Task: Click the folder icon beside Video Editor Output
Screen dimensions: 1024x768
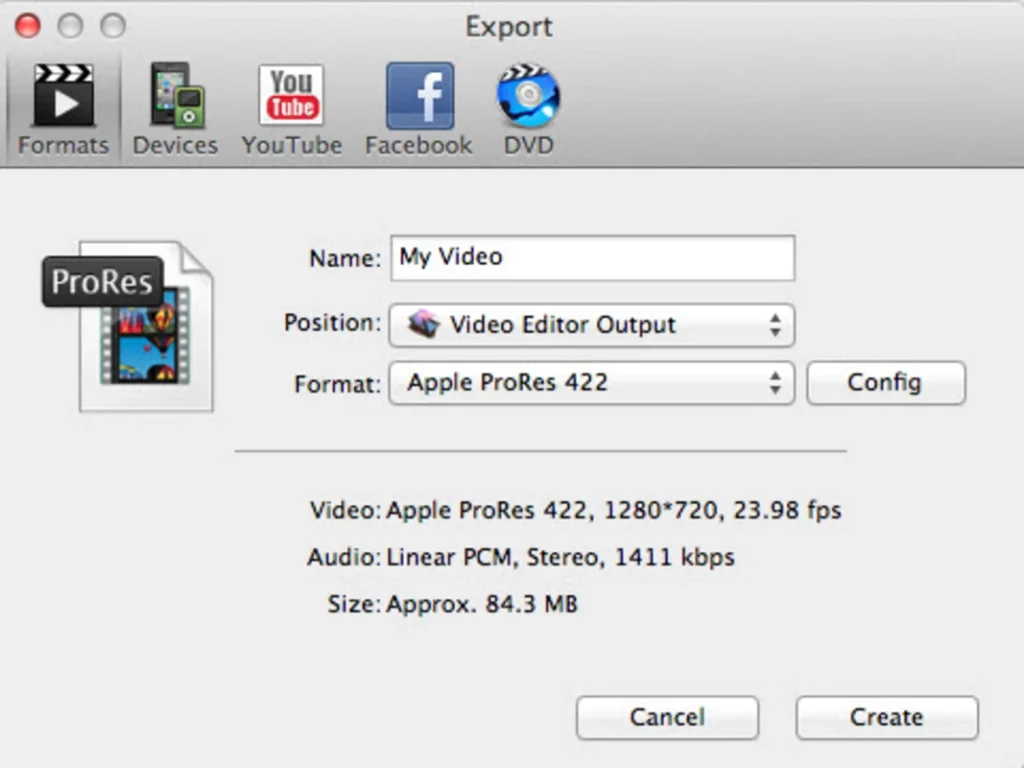Action: [x=424, y=324]
